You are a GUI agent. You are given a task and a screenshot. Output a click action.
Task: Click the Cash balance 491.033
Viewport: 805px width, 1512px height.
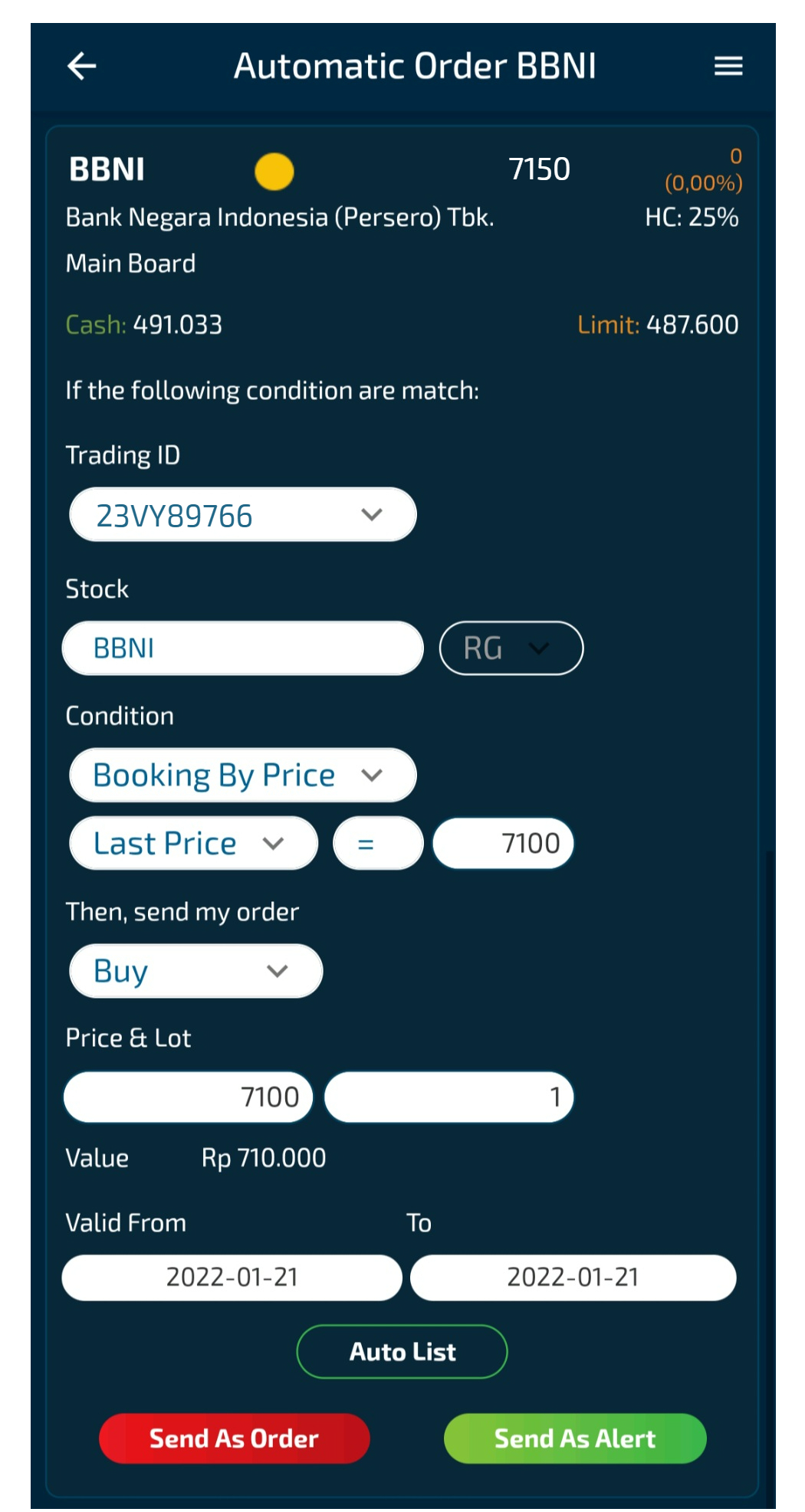point(144,325)
